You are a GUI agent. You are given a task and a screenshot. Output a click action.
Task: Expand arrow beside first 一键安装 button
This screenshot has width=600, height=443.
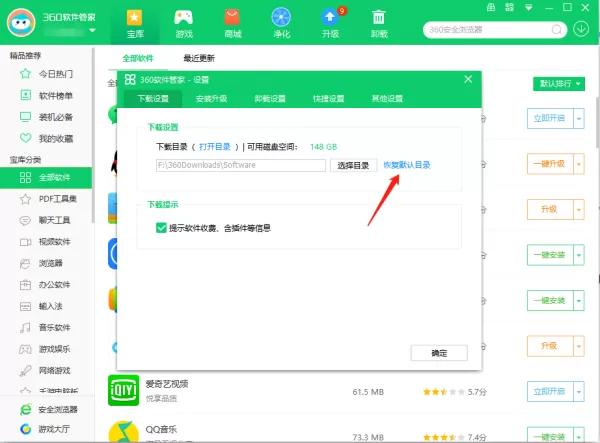point(579,255)
